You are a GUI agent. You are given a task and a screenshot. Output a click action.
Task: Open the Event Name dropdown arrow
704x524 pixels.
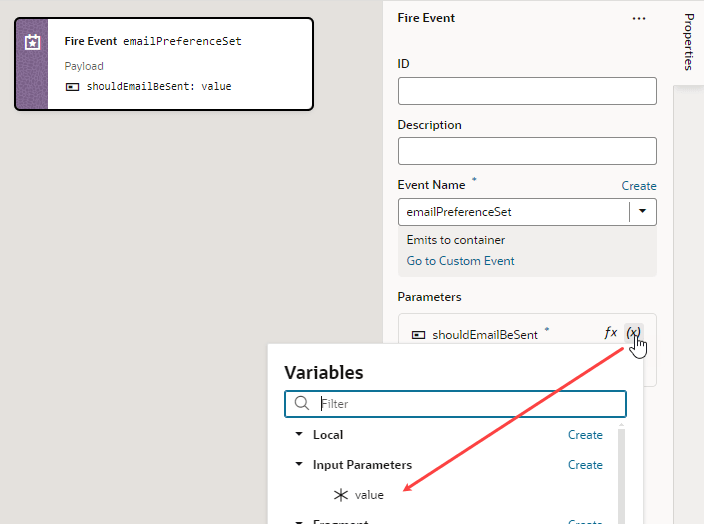642,212
